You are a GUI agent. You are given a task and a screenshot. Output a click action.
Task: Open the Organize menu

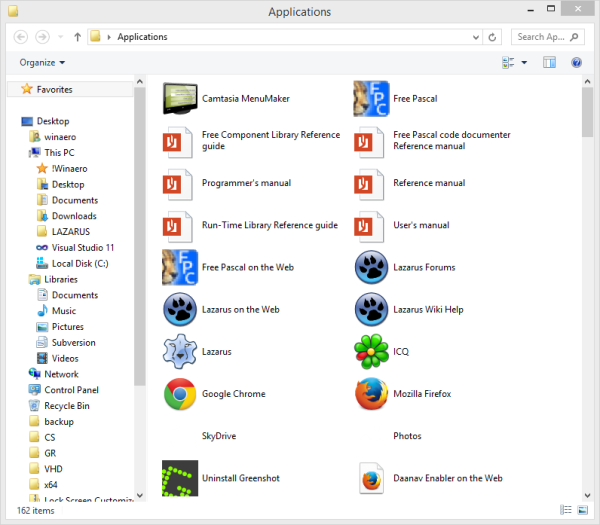42,62
